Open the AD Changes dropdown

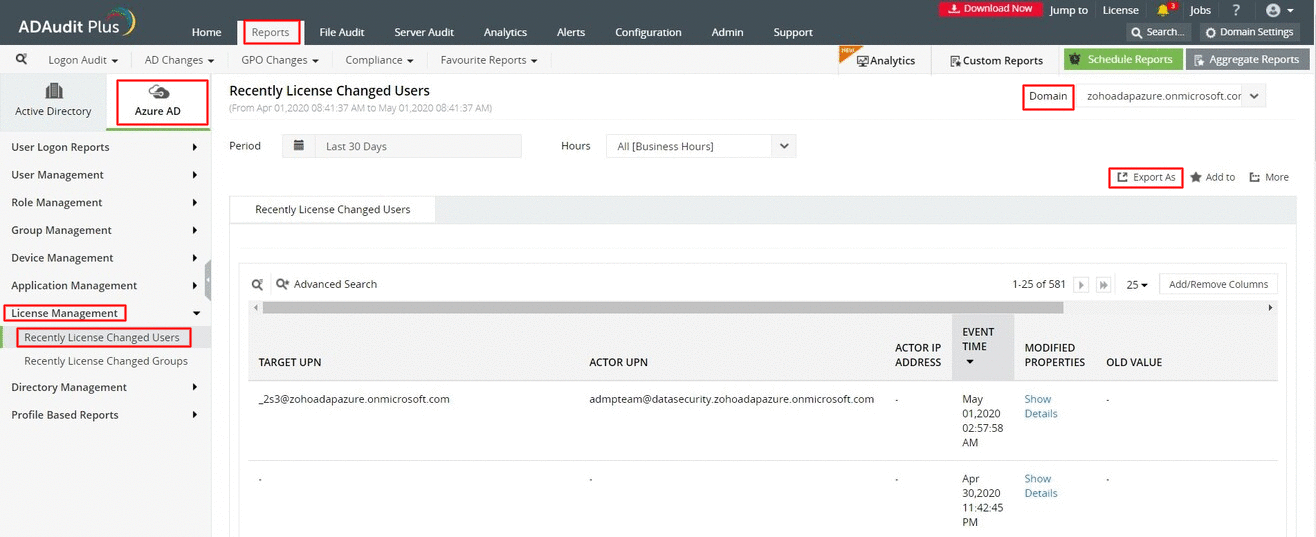tap(179, 60)
